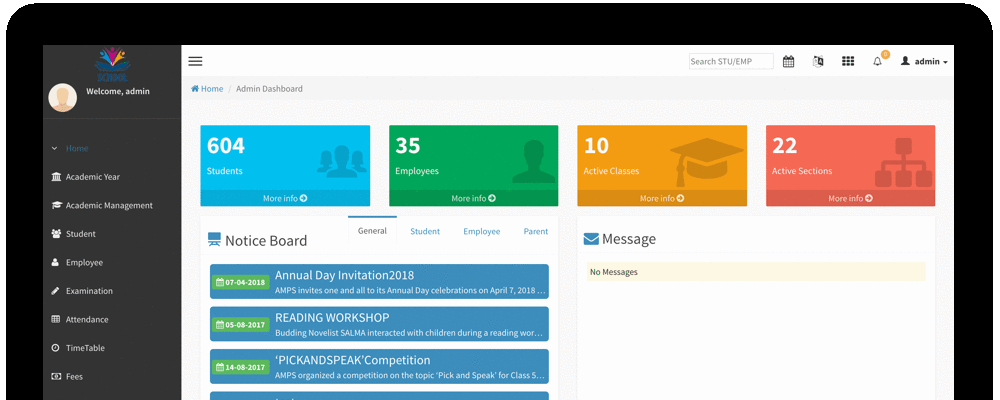This screenshot has width=1000, height=400.
Task: Open More info for Employees
Action: [x=473, y=198]
